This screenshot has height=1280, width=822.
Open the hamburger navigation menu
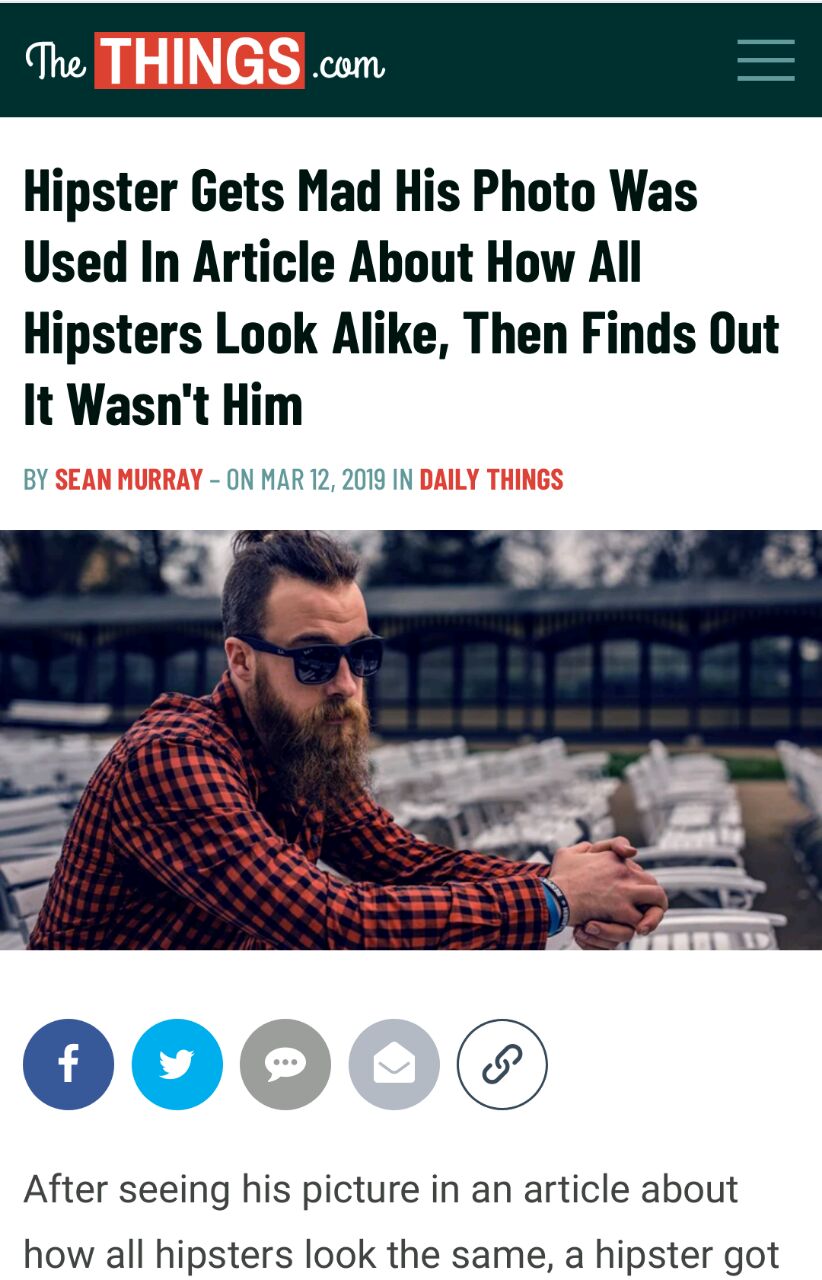click(x=766, y=60)
